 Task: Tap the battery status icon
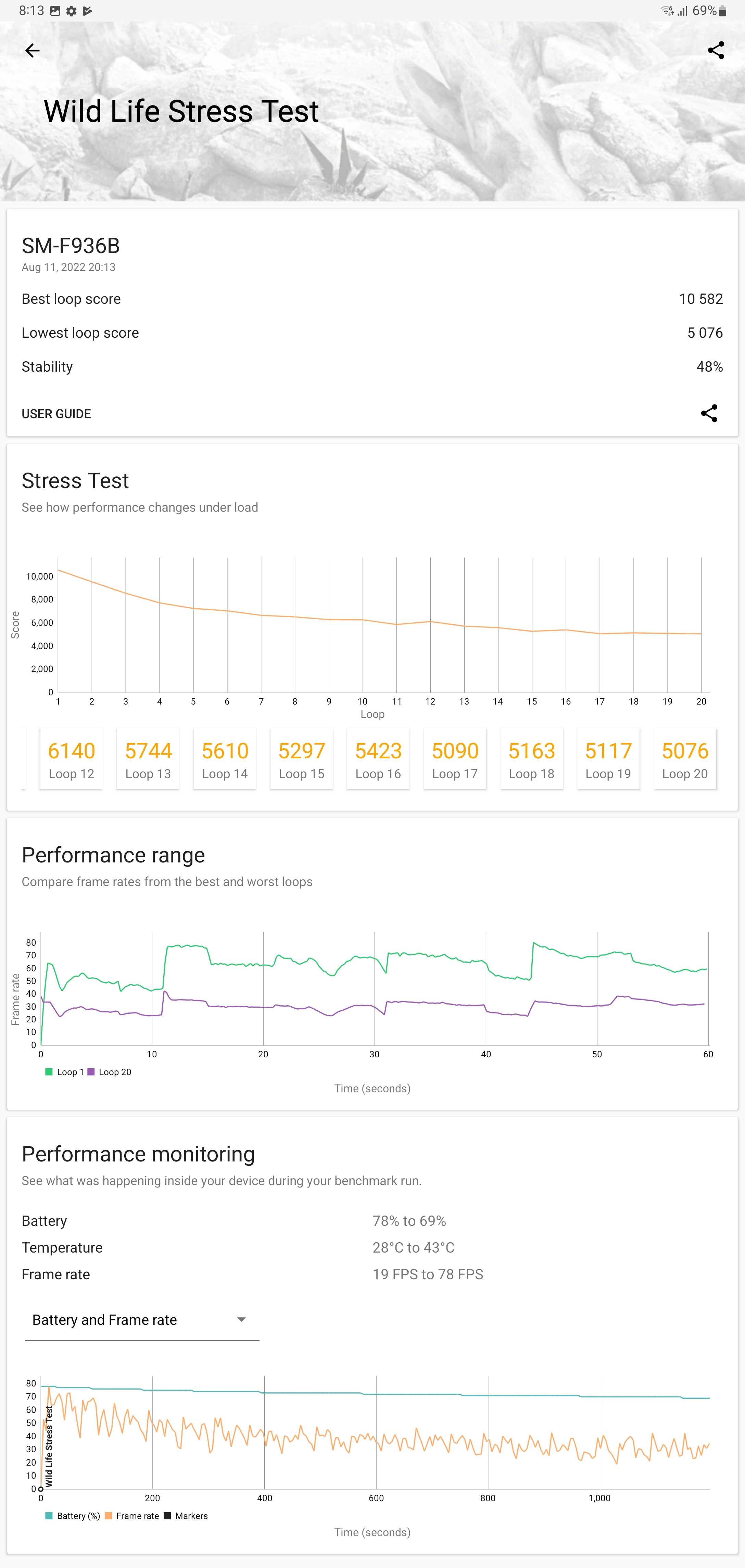click(x=723, y=11)
